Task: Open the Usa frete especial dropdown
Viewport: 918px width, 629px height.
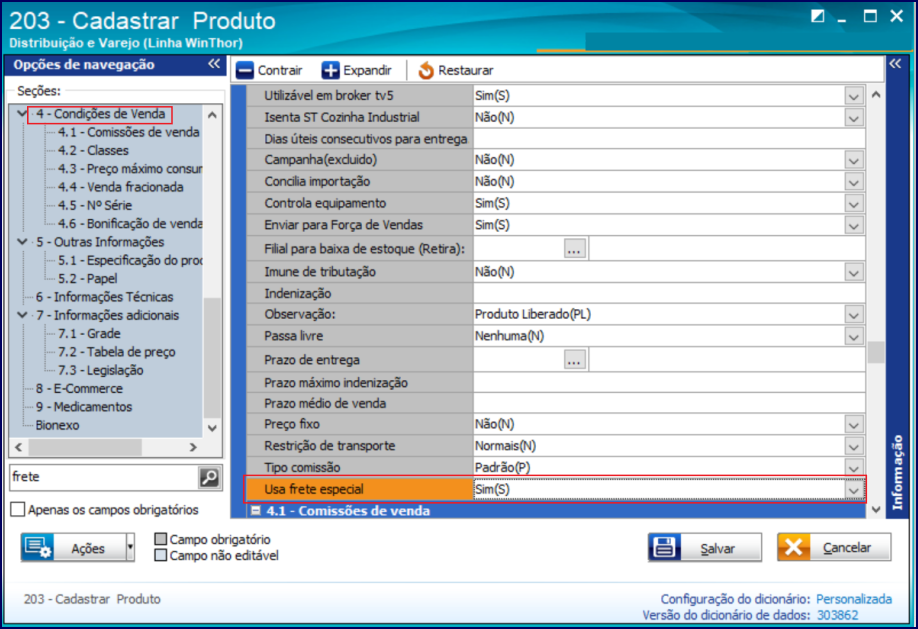Action: (854, 490)
